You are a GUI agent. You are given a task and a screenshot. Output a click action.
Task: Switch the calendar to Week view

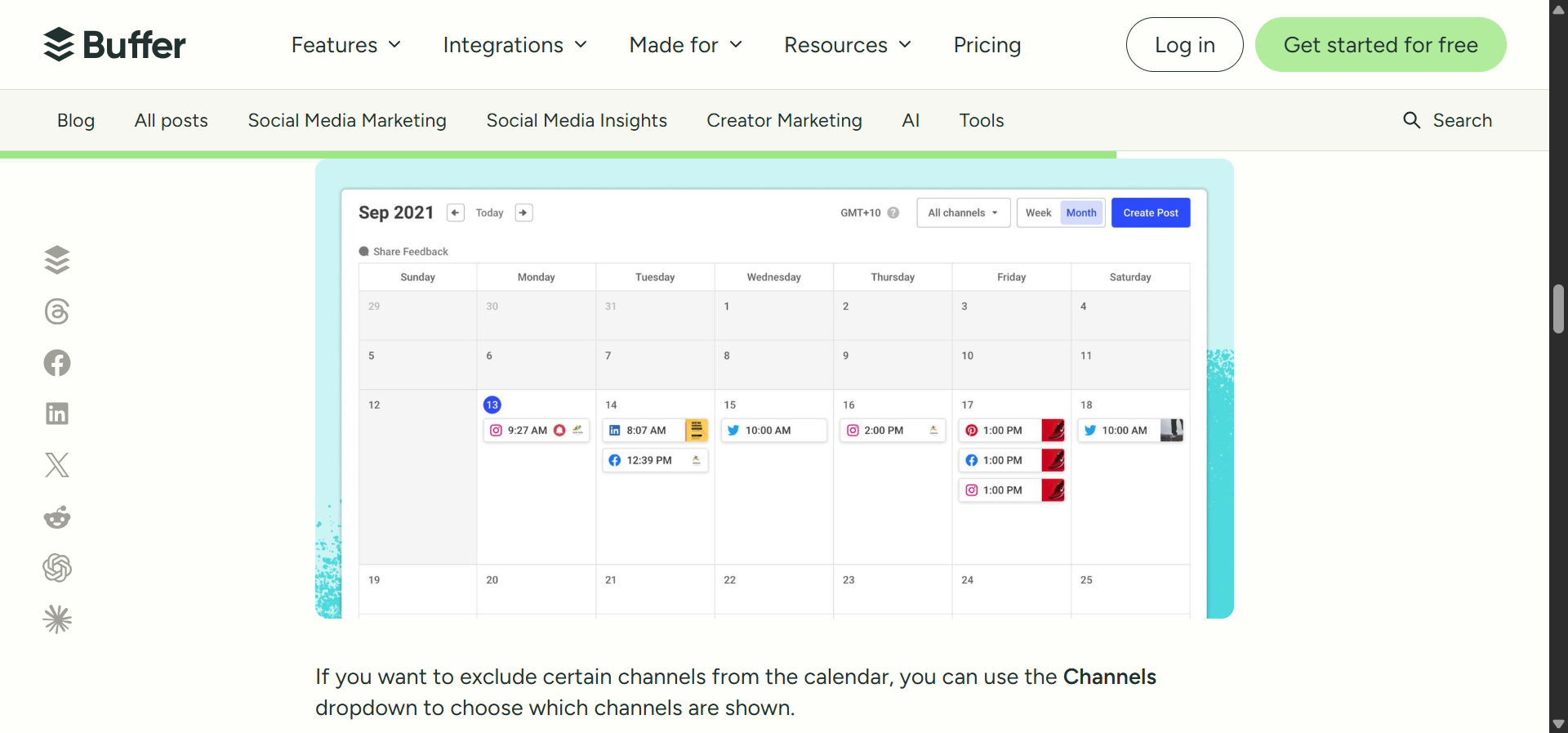coord(1039,212)
